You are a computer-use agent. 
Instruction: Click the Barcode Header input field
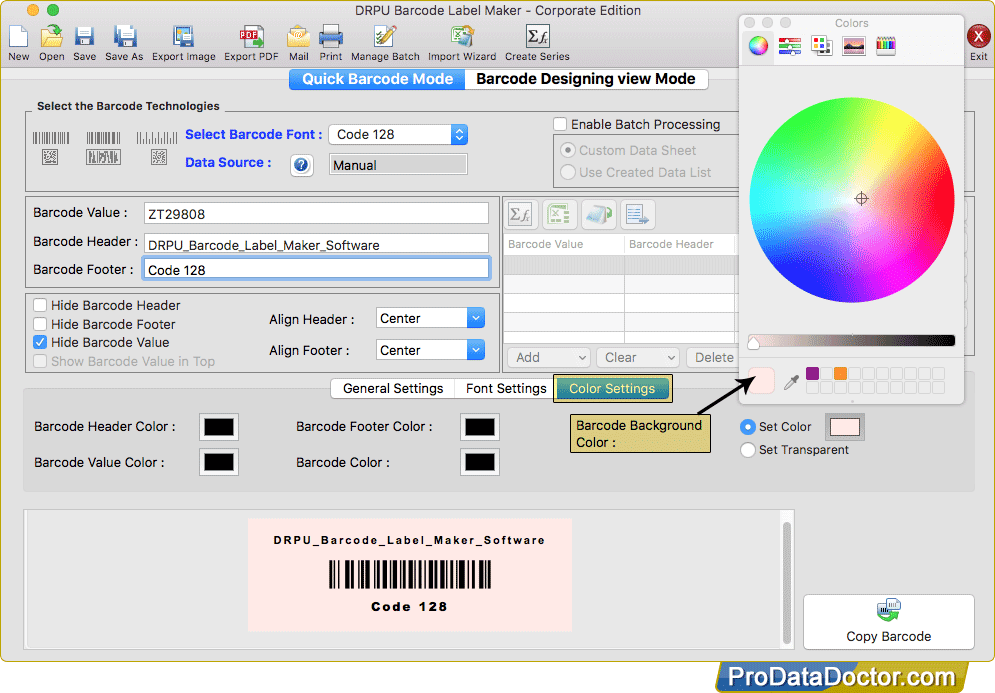pyautogui.click(x=316, y=244)
